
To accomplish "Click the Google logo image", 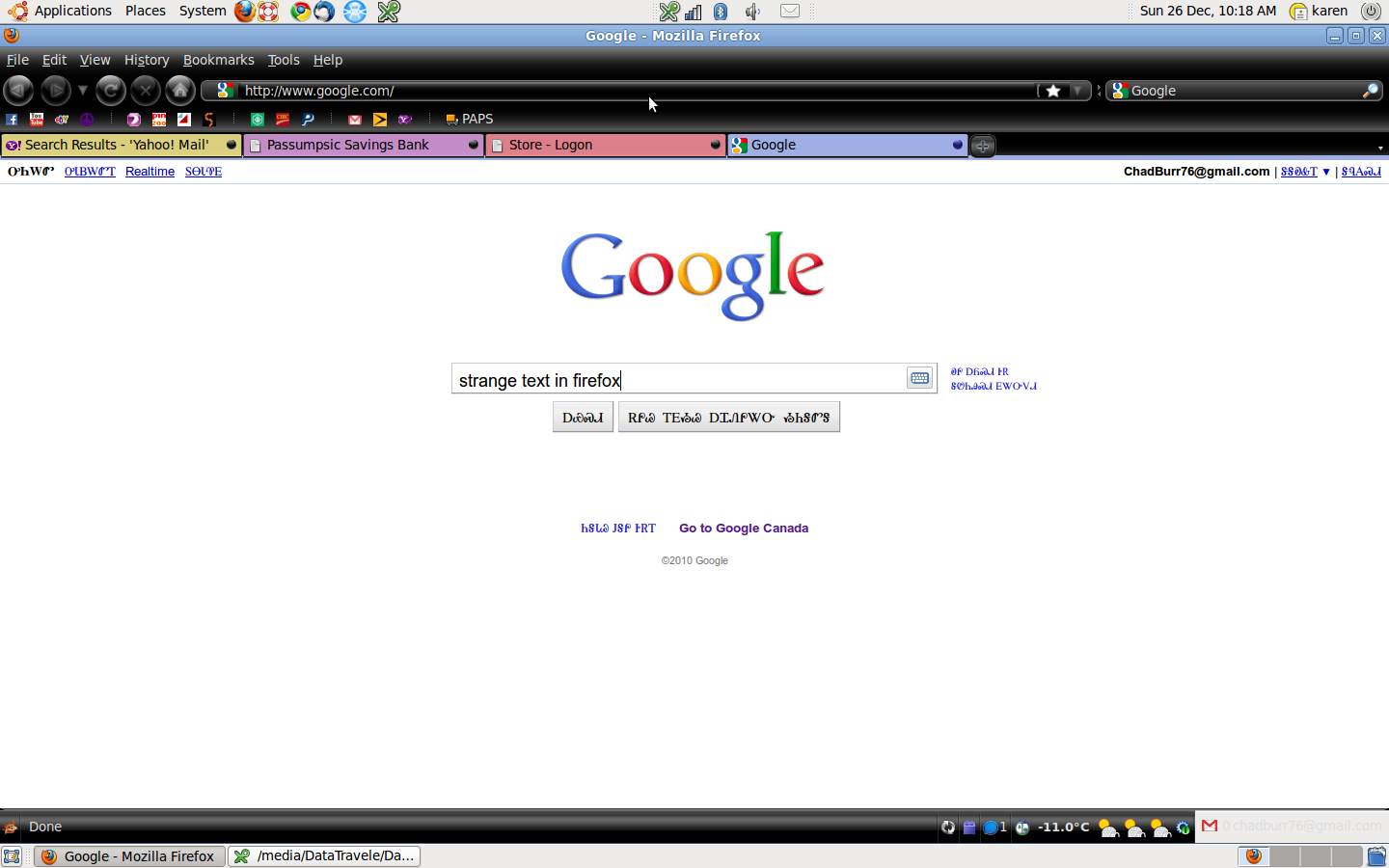I will point(693,275).
